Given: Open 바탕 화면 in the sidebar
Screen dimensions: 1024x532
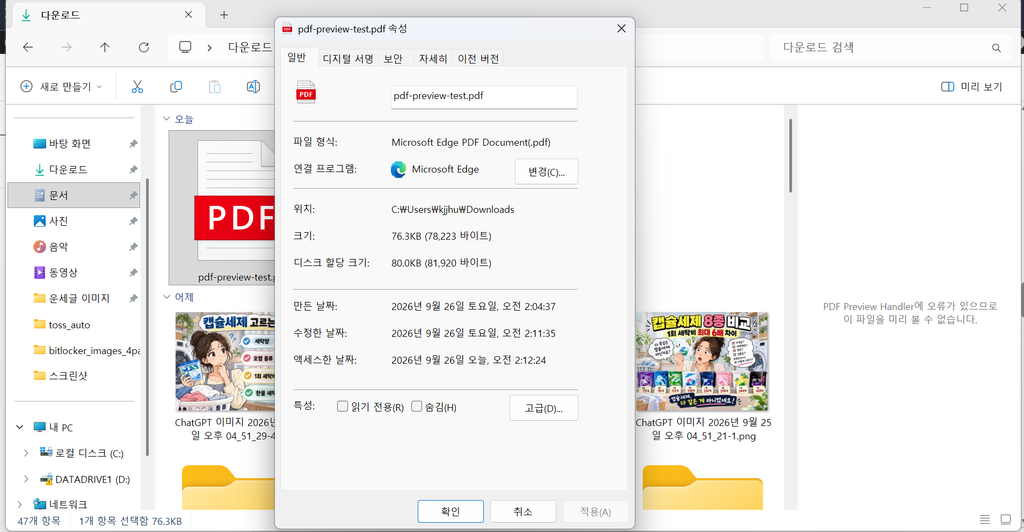Looking at the screenshot, I should point(70,144).
